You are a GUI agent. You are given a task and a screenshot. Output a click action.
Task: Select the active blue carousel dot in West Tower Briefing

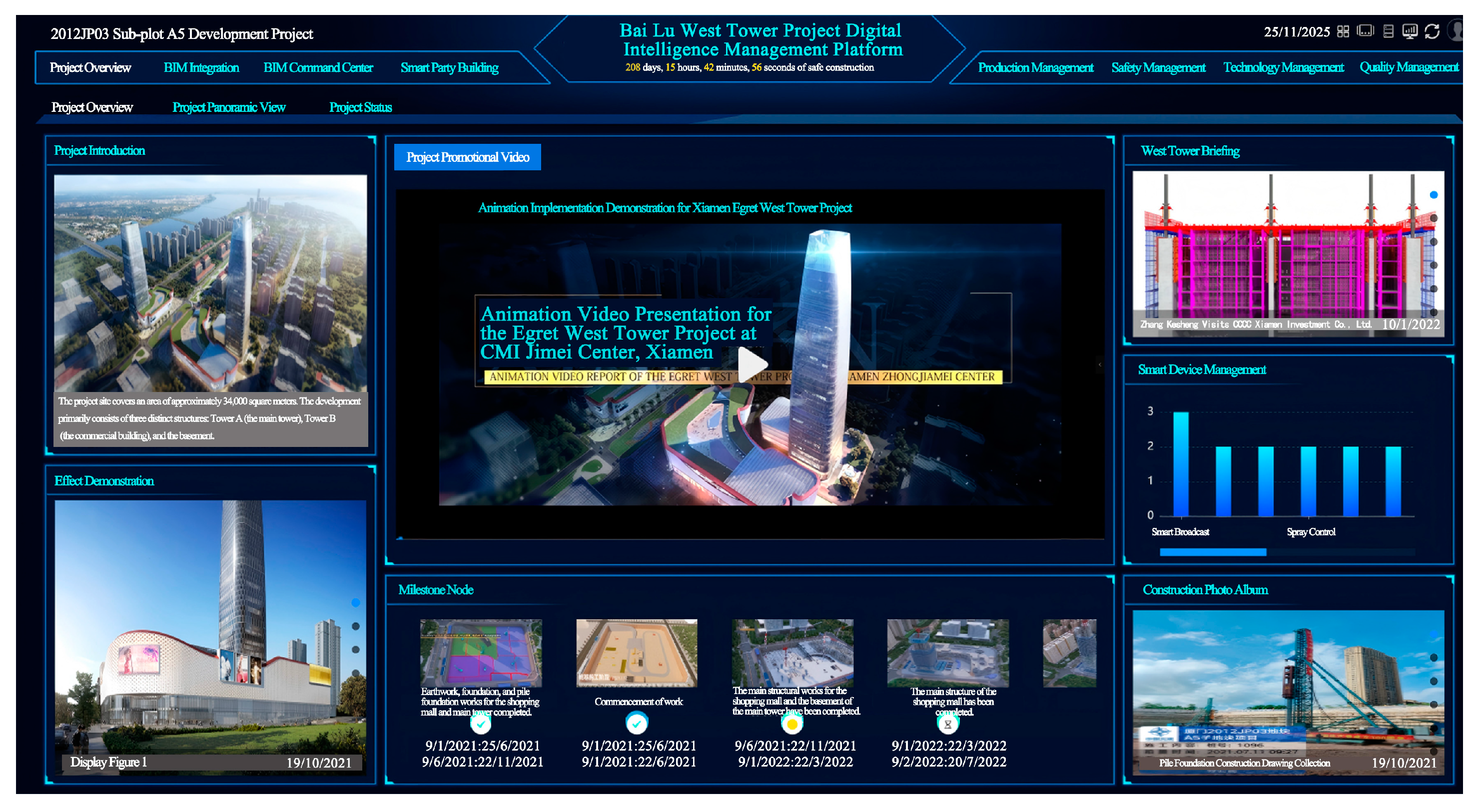pos(1434,195)
